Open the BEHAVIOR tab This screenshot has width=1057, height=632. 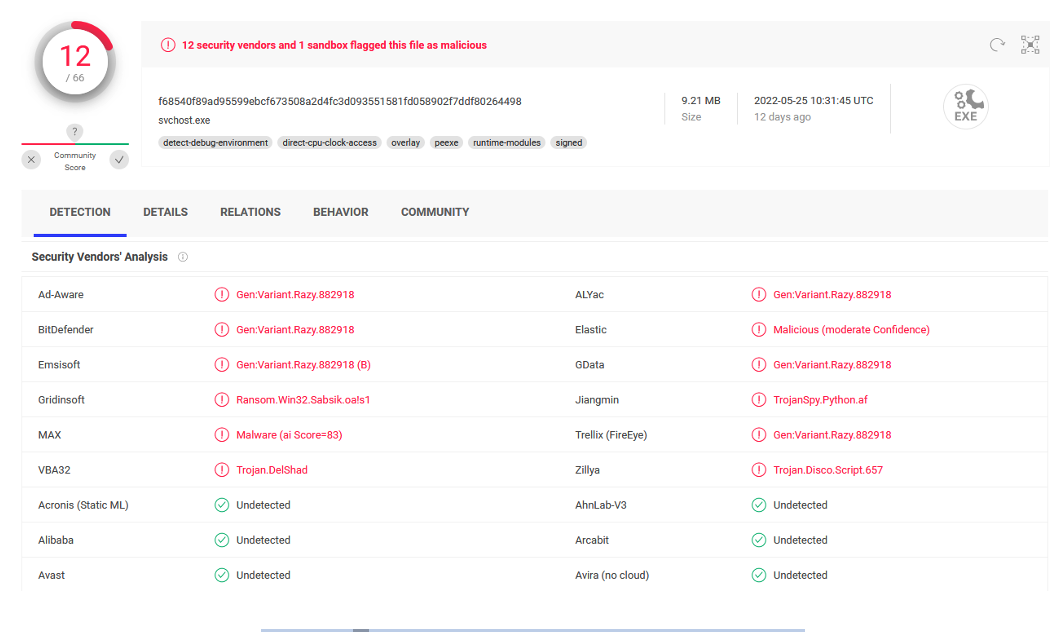pos(340,212)
